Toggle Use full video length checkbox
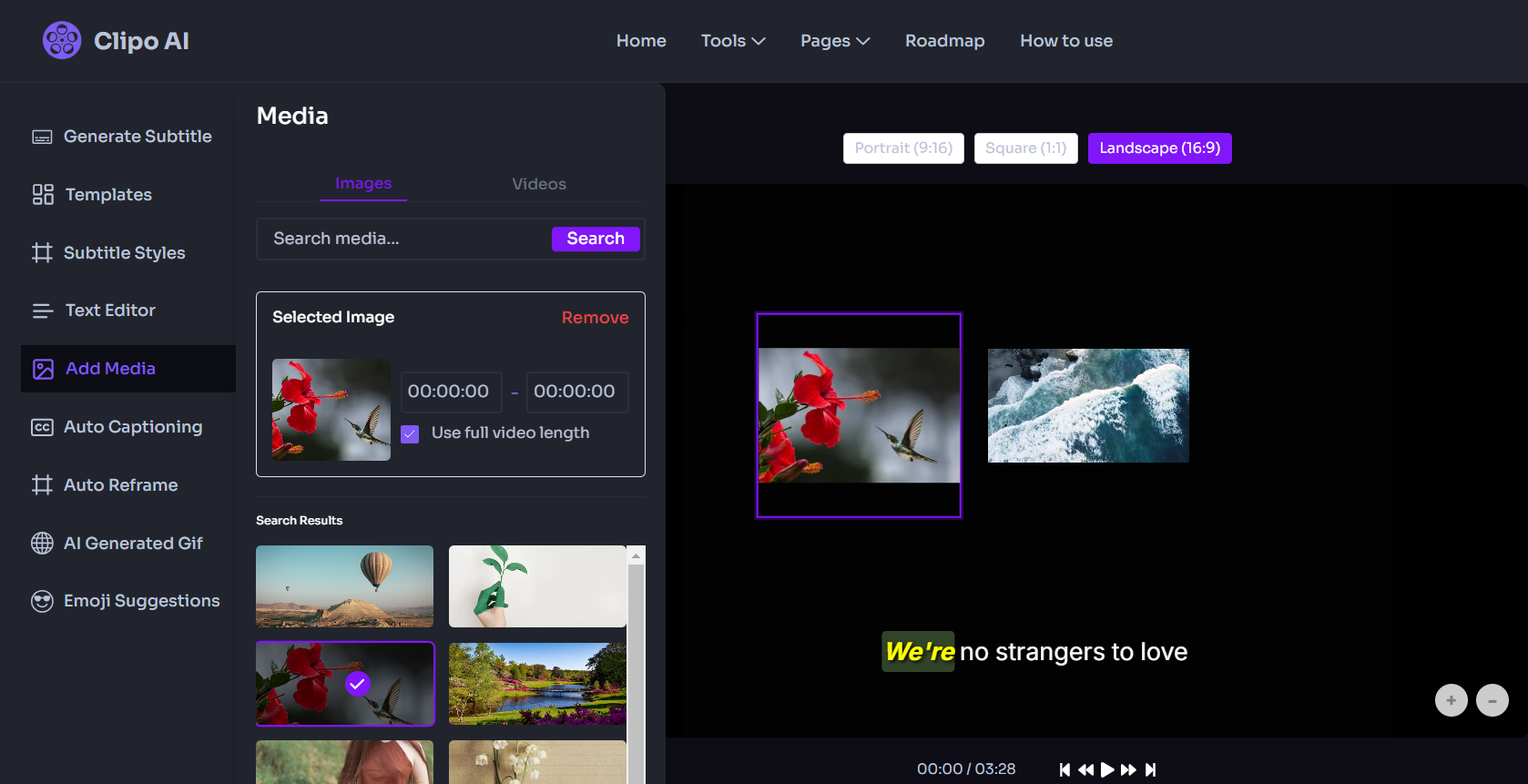The height and width of the screenshot is (784, 1528). coord(410,433)
